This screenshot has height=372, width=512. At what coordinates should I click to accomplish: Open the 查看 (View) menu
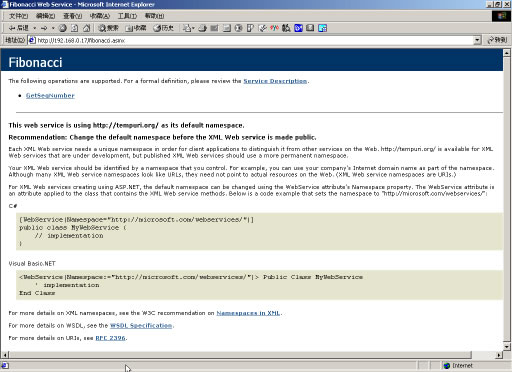[x=73, y=16]
